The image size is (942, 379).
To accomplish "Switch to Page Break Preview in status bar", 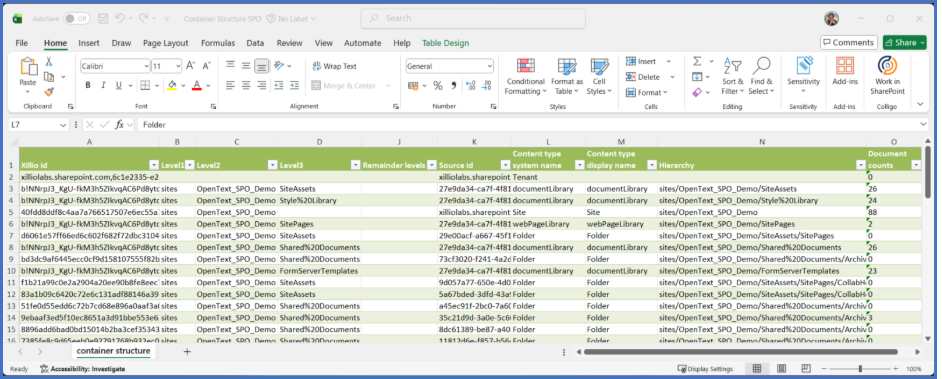I will coord(805,368).
